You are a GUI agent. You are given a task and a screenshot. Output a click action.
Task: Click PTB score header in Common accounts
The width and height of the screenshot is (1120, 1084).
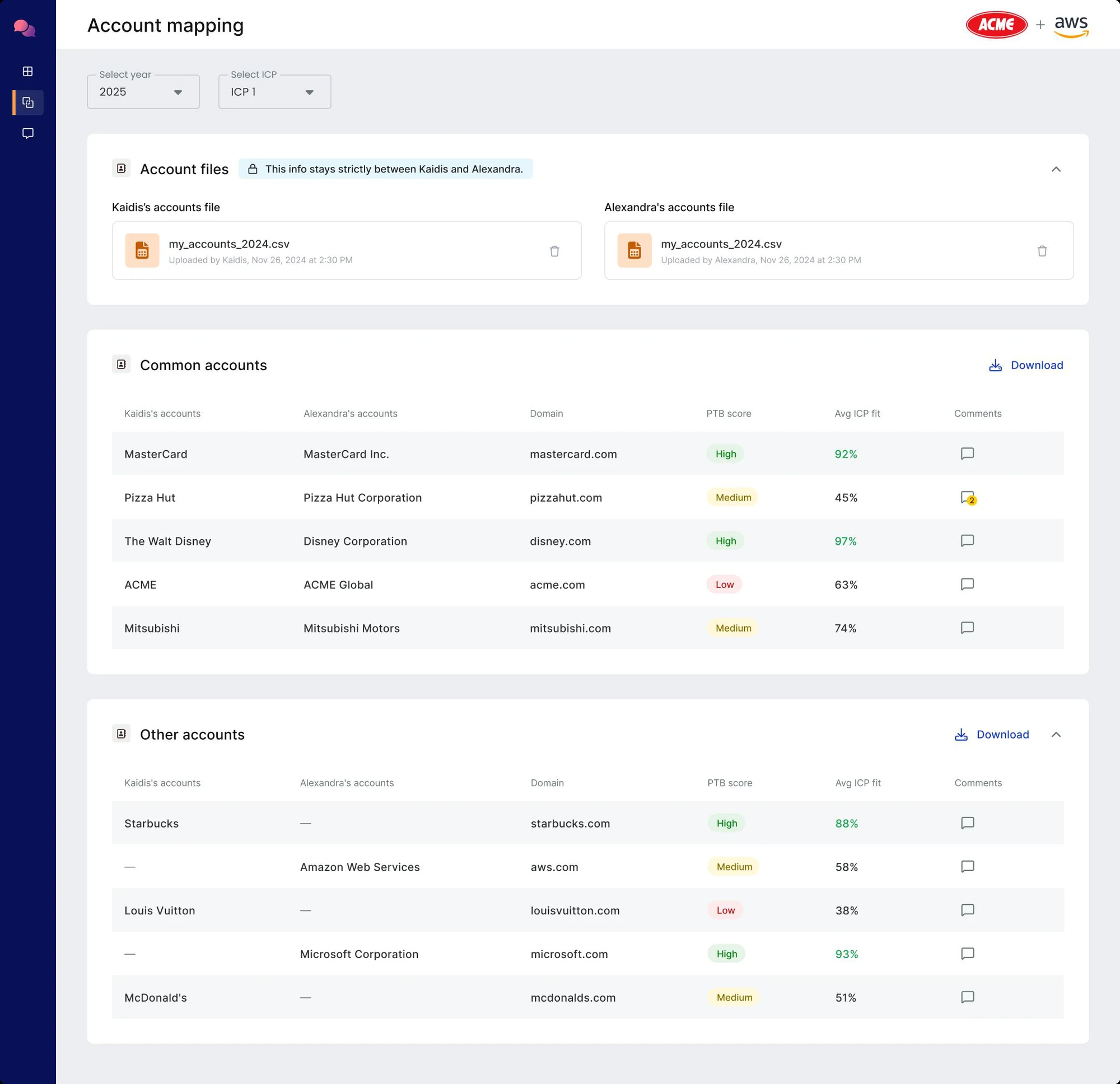tap(729, 413)
